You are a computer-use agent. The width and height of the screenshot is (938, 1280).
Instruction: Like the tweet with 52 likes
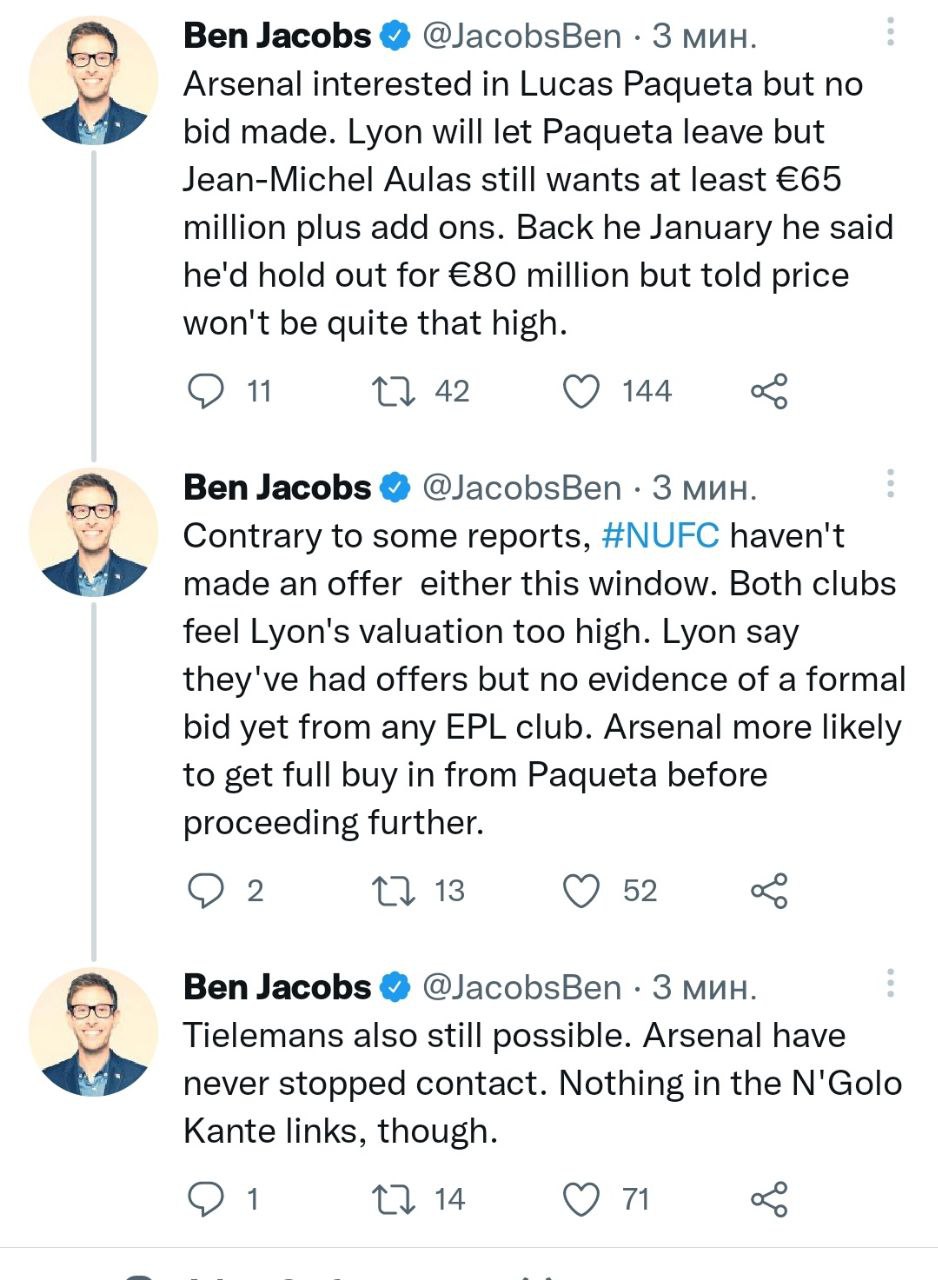click(x=581, y=890)
